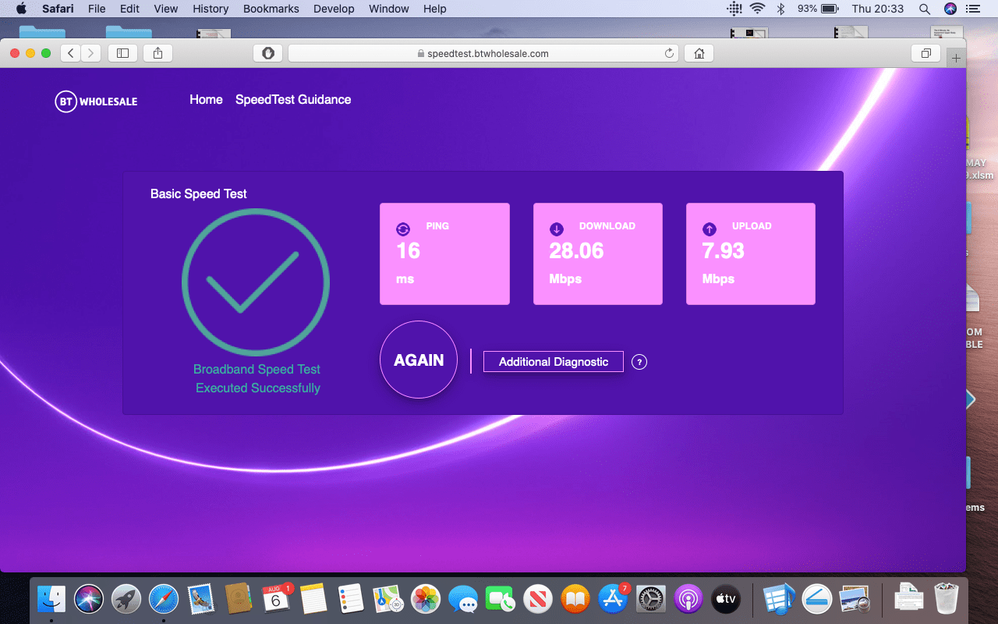
Task: Reload the page using the address bar refresh icon
Action: (669, 53)
